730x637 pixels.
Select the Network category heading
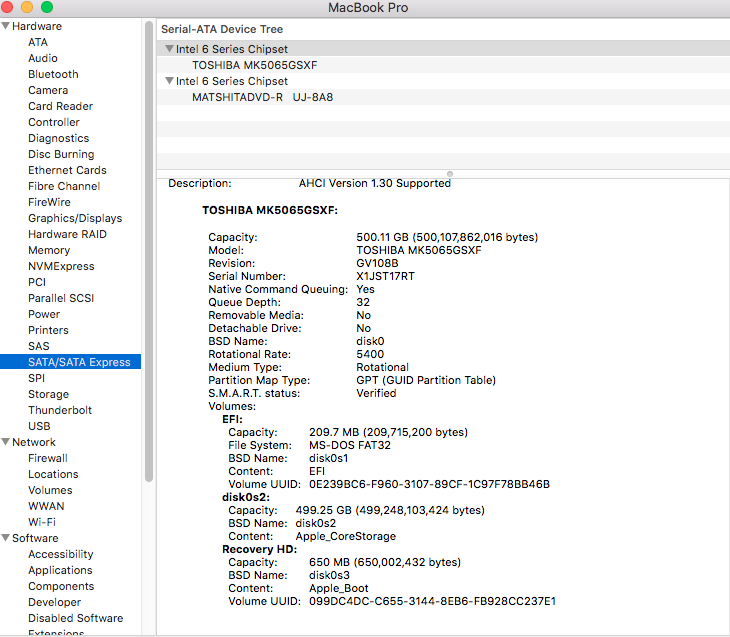34,442
